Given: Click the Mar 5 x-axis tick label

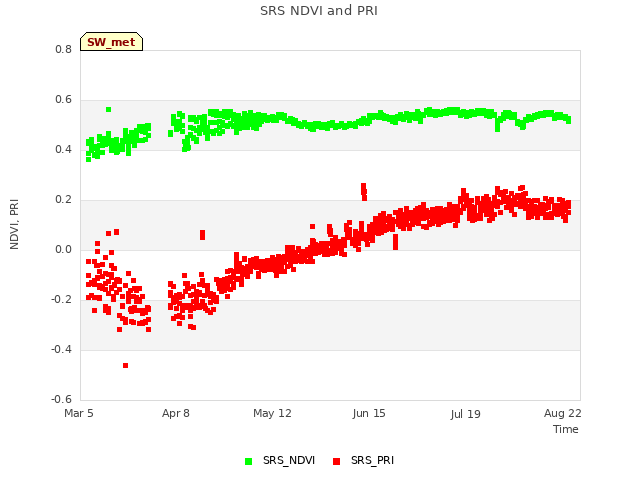Looking at the screenshot, I should pyautogui.click(x=79, y=413).
